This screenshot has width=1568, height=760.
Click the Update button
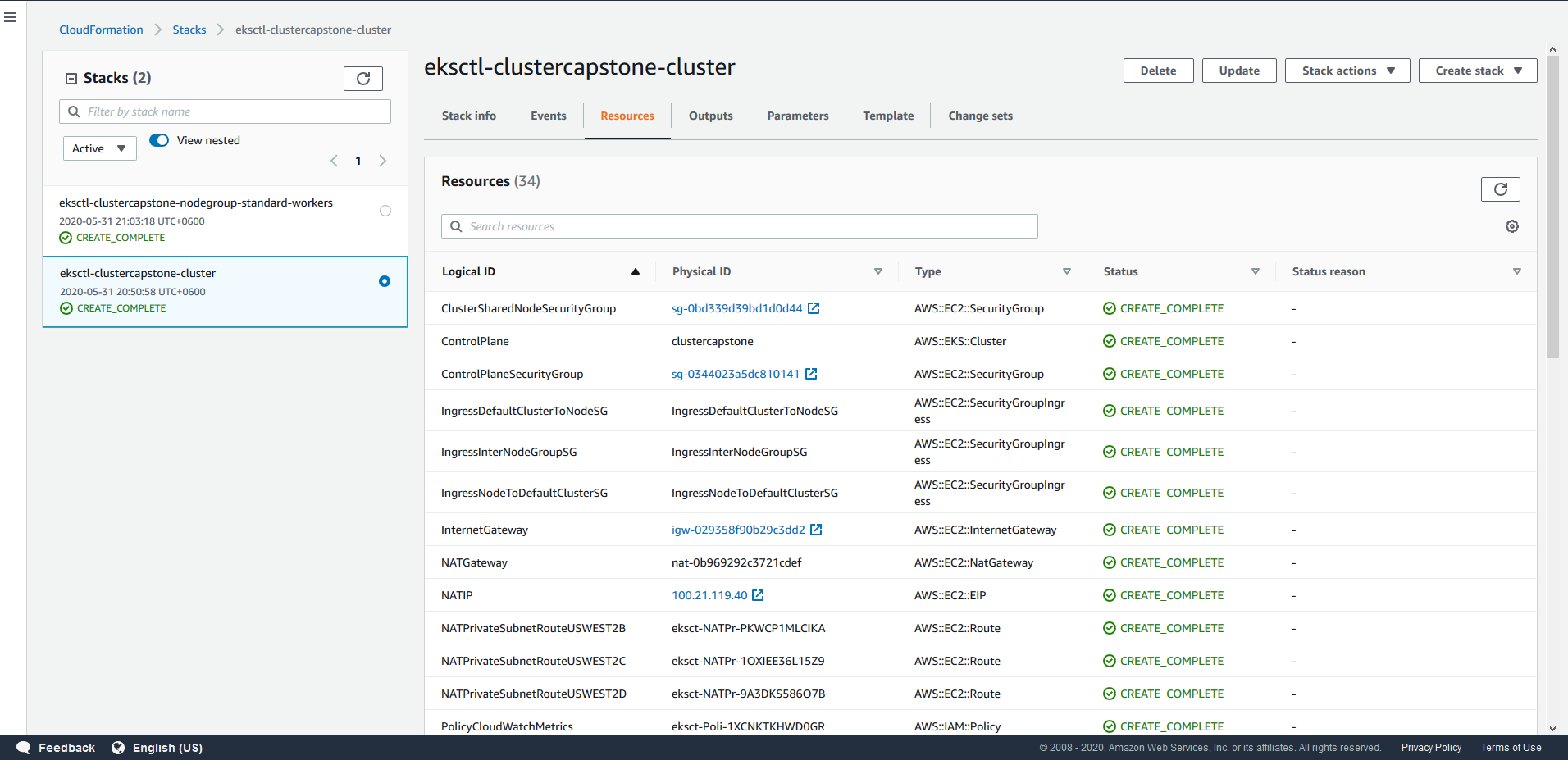(x=1239, y=71)
